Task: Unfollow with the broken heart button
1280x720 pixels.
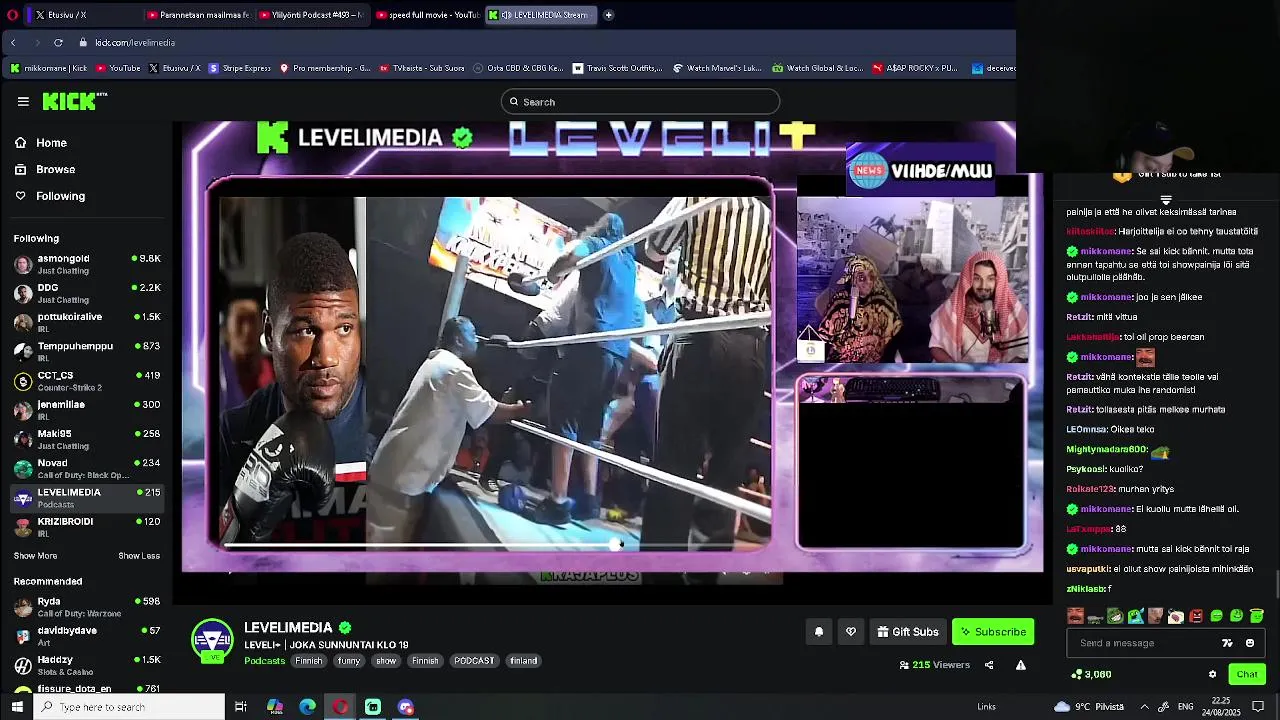Action: pos(851,632)
